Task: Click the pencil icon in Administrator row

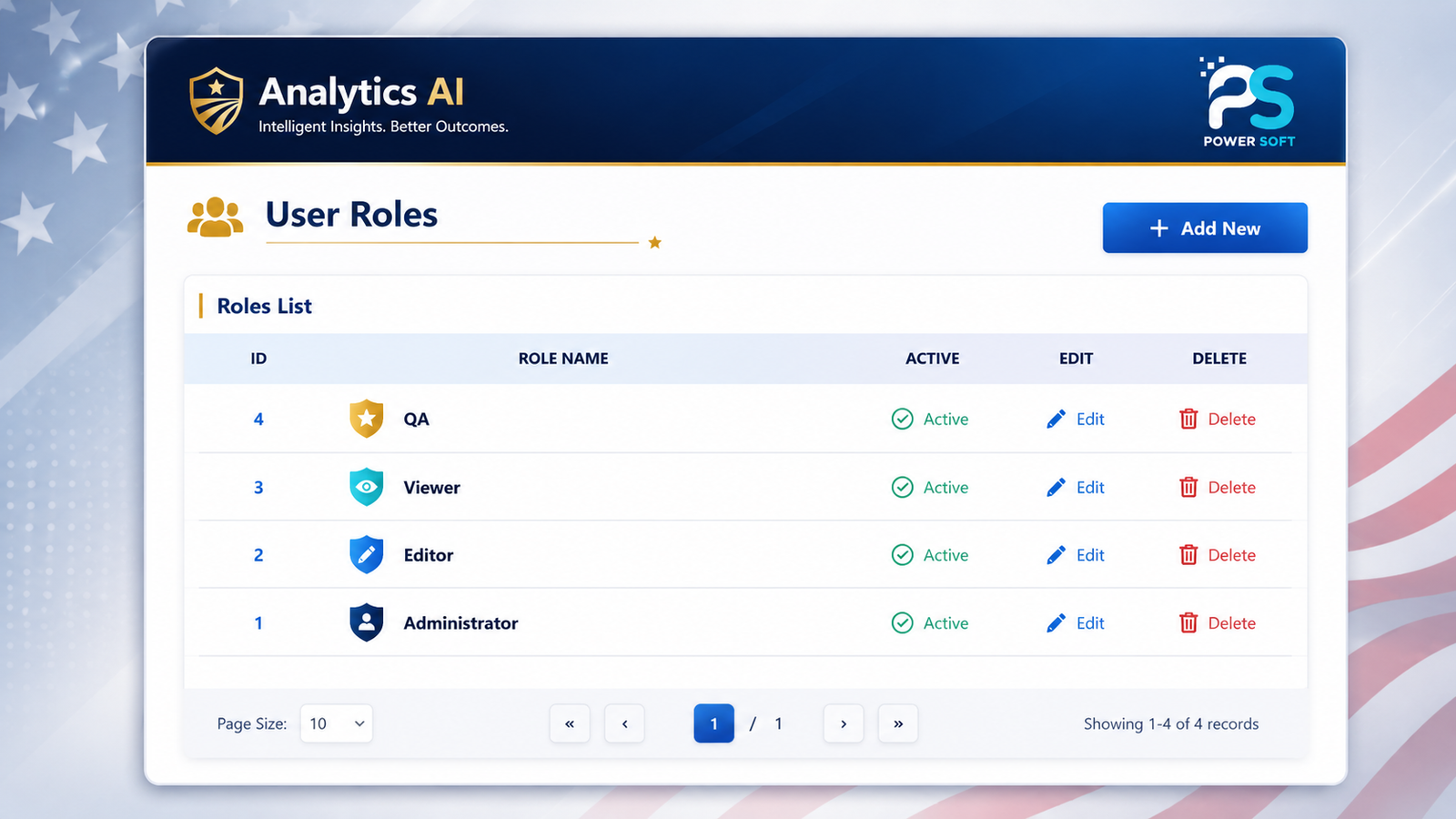Action: 1056,622
